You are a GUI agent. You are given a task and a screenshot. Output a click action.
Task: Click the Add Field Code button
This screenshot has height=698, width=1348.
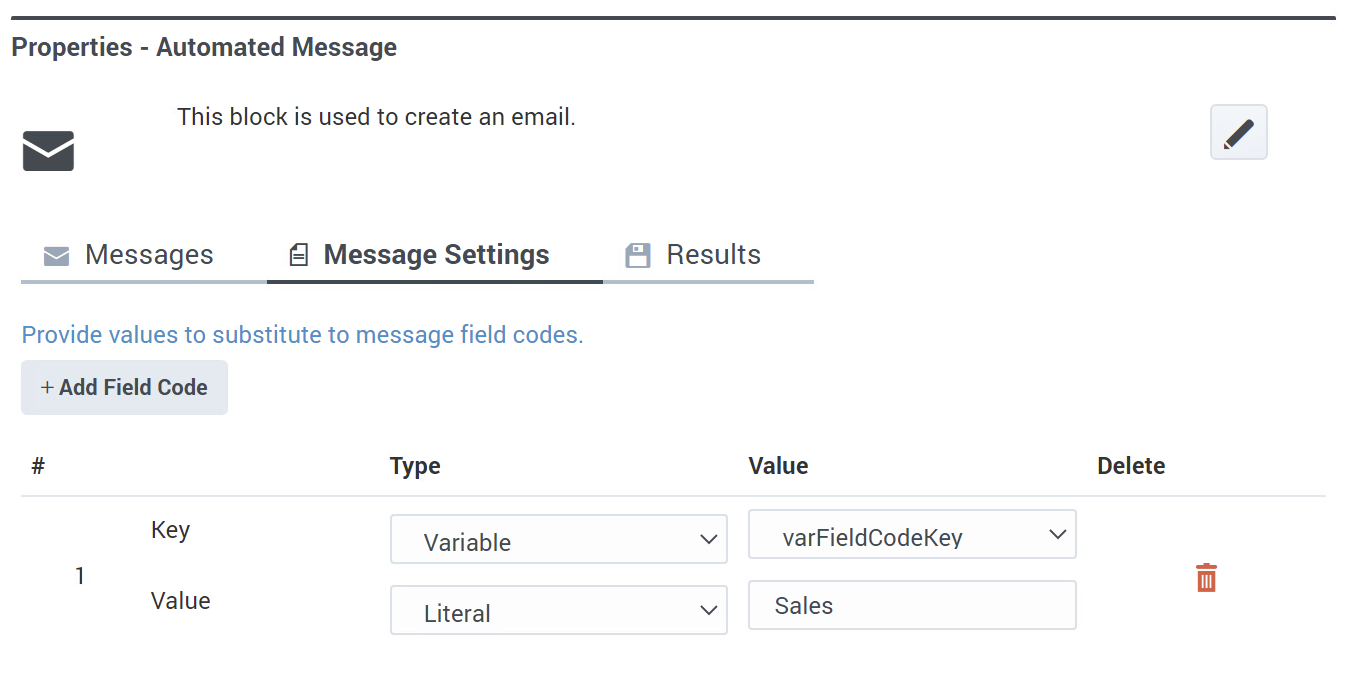(124, 387)
